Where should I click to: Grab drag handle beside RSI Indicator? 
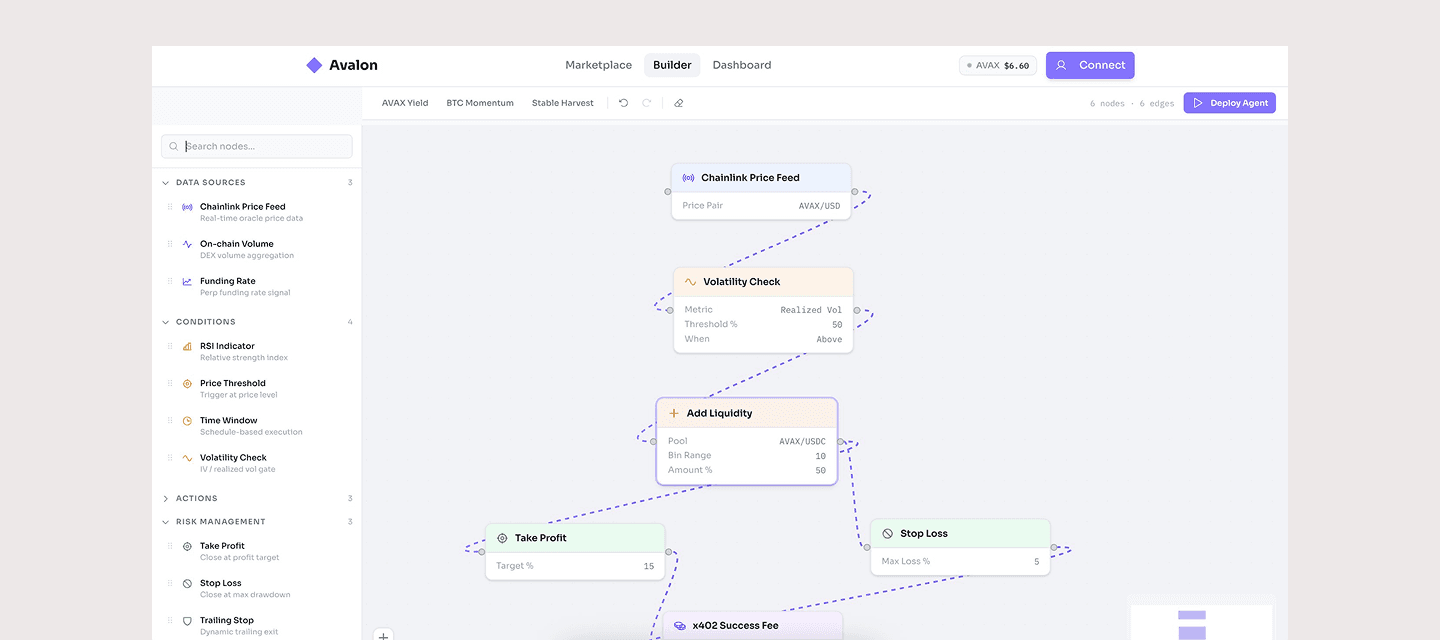click(x=170, y=346)
